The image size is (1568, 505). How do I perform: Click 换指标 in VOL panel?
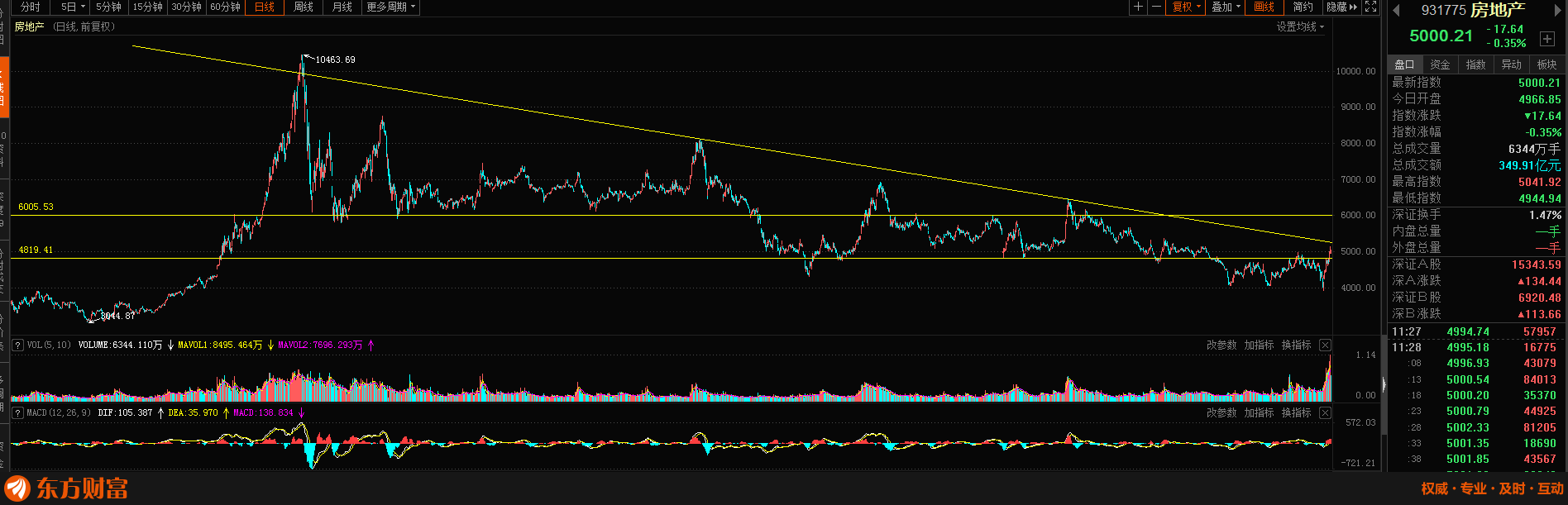coord(1296,345)
